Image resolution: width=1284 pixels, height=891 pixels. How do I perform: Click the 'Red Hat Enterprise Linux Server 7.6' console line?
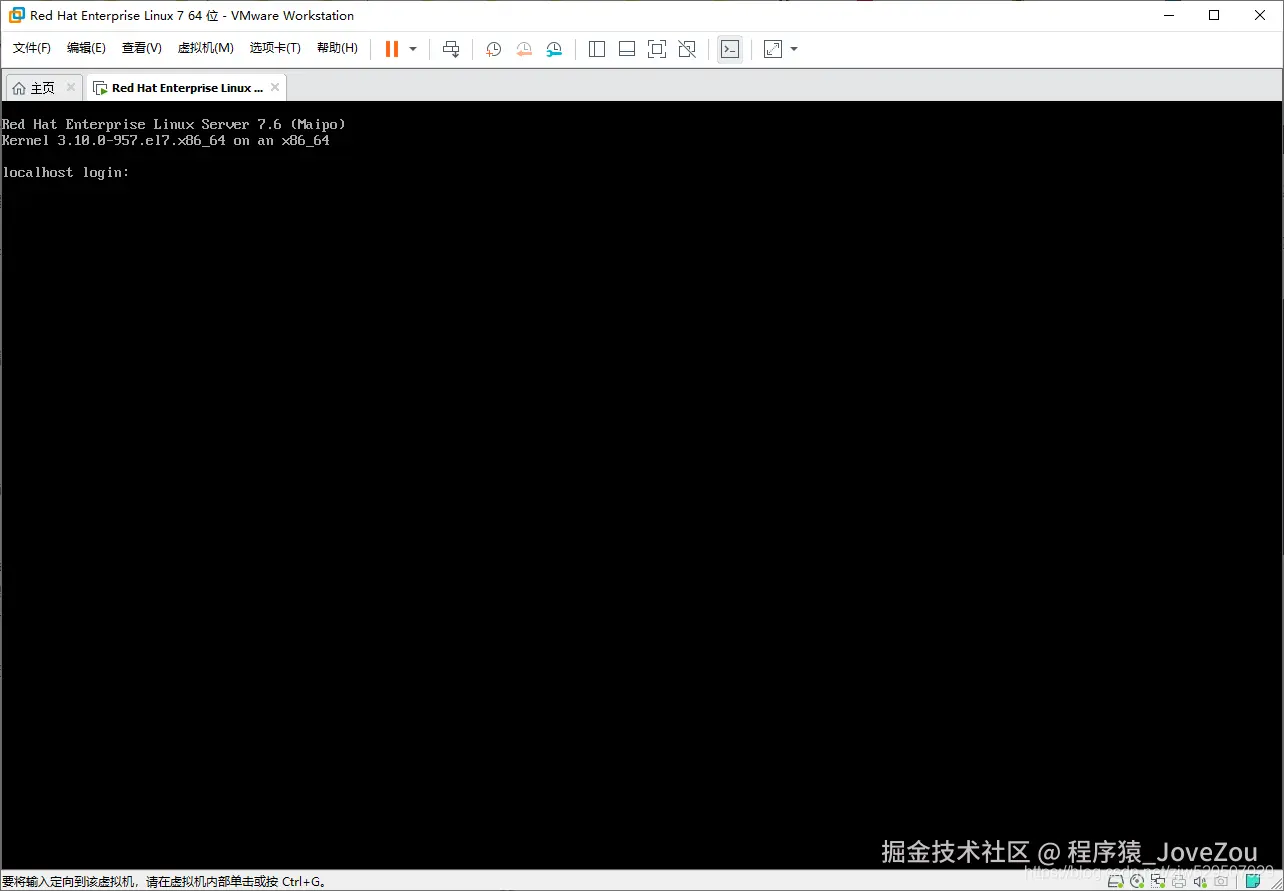[x=174, y=124]
